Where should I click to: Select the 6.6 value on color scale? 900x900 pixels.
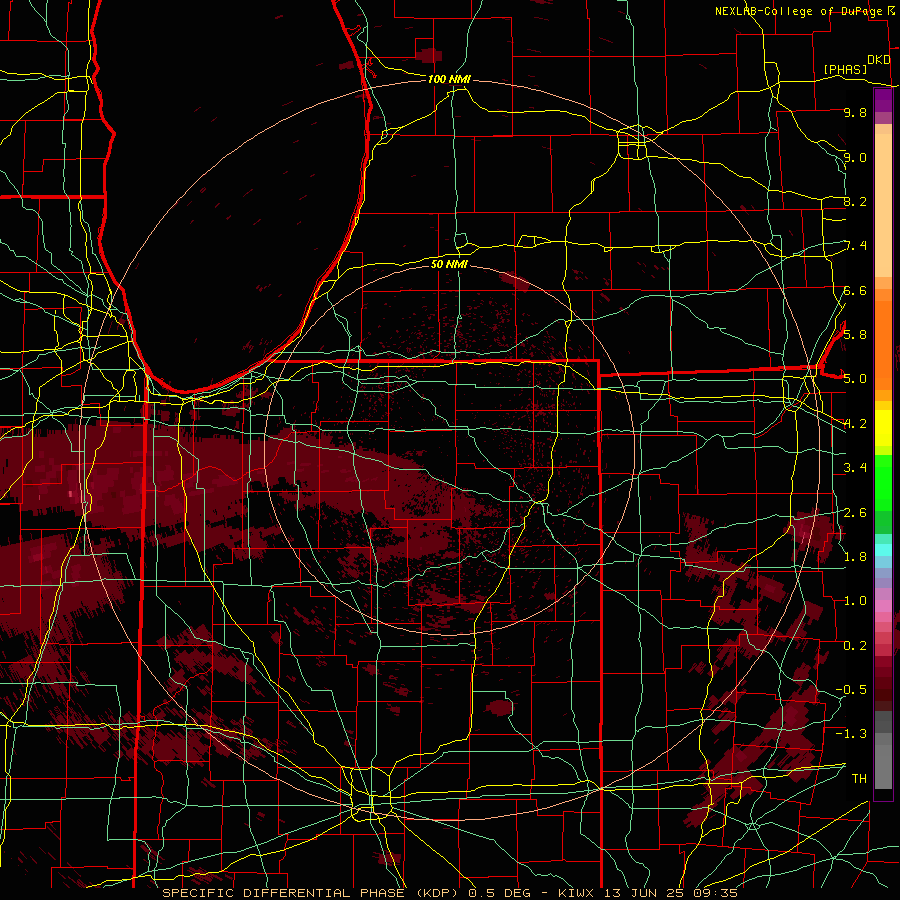click(855, 290)
